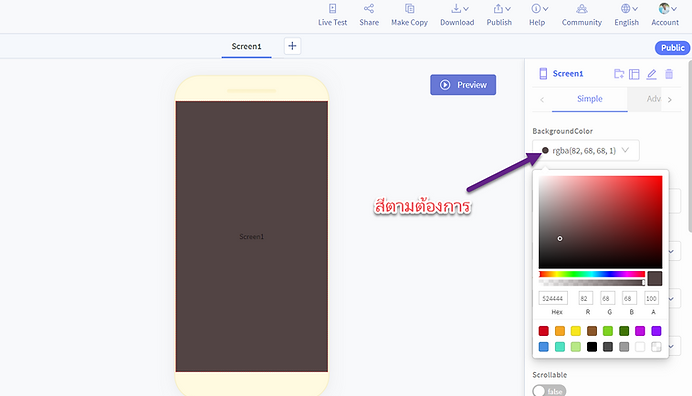Click the Hex input field
This screenshot has height=396, width=692.
pyautogui.click(x=553, y=298)
